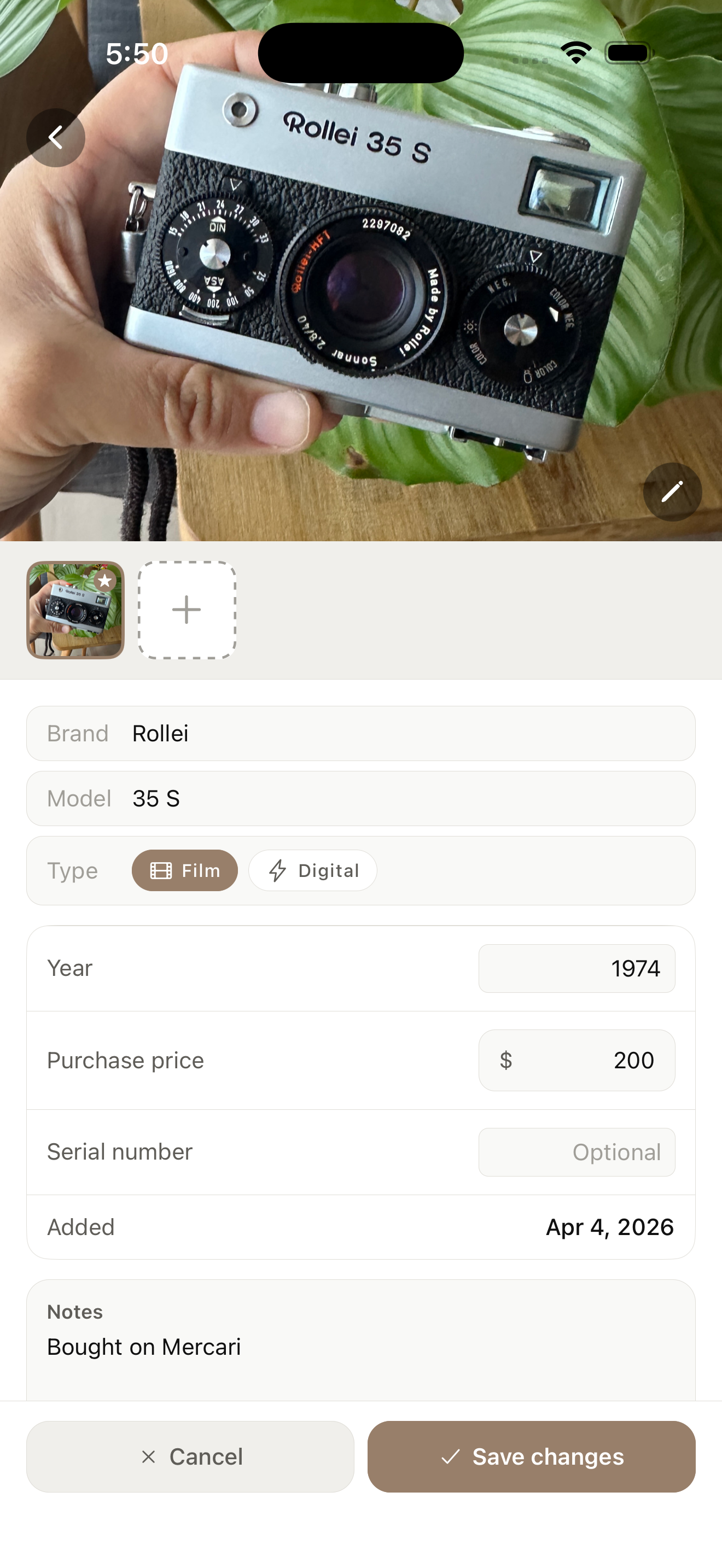
Task: Edit the Year value 1974
Action: point(577,968)
